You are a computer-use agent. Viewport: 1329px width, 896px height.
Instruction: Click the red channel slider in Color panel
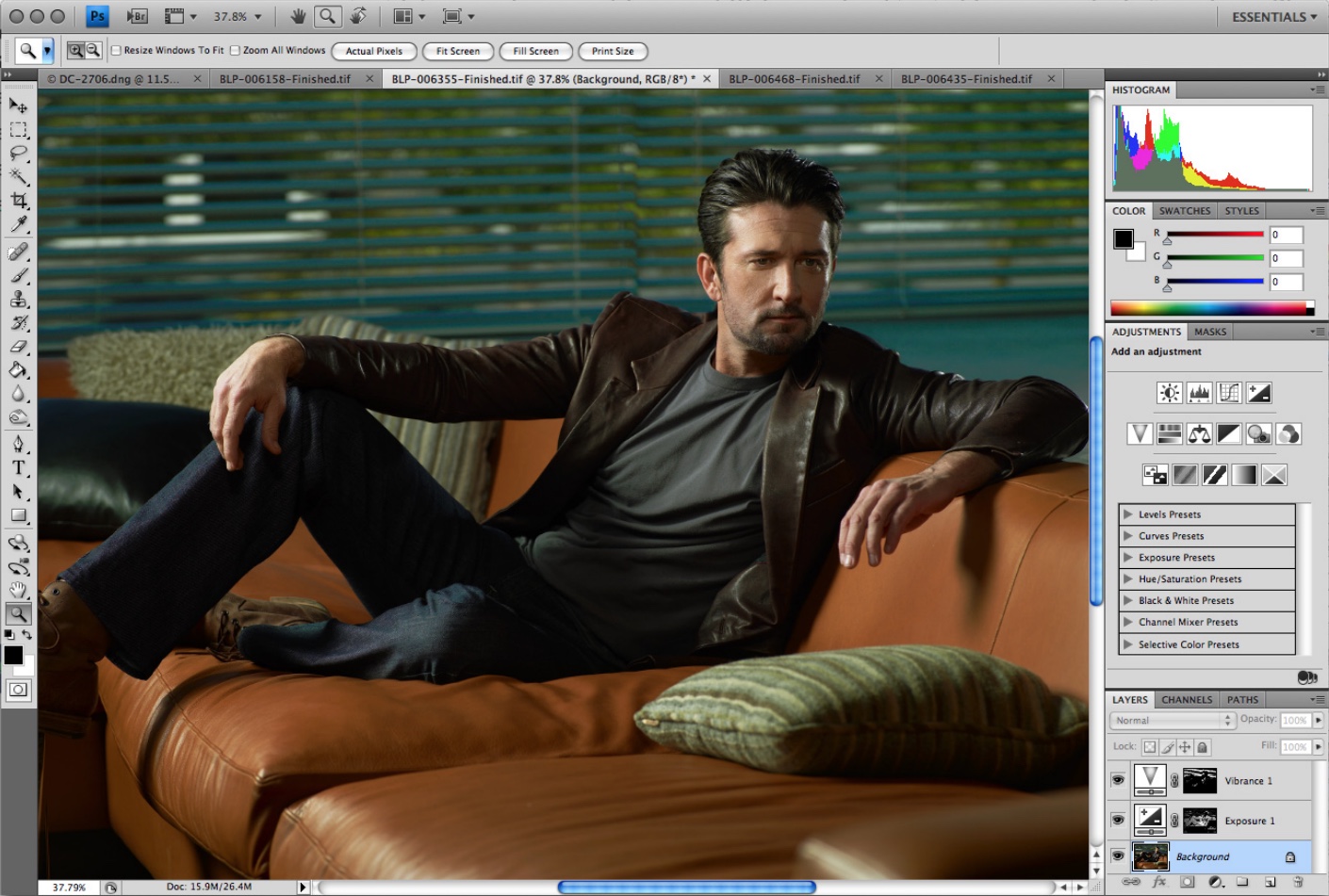coord(1215,235)
